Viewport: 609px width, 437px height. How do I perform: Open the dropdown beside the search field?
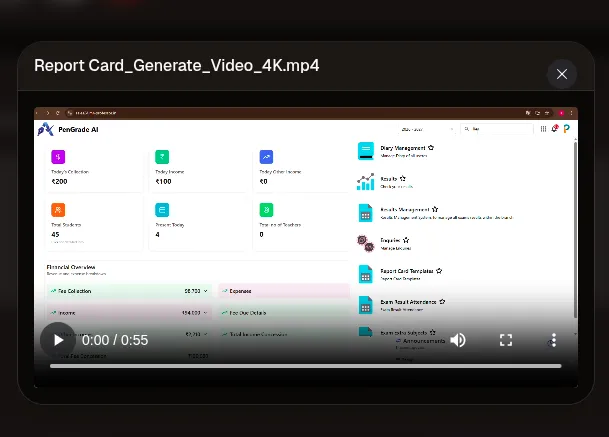pos(427,129)
